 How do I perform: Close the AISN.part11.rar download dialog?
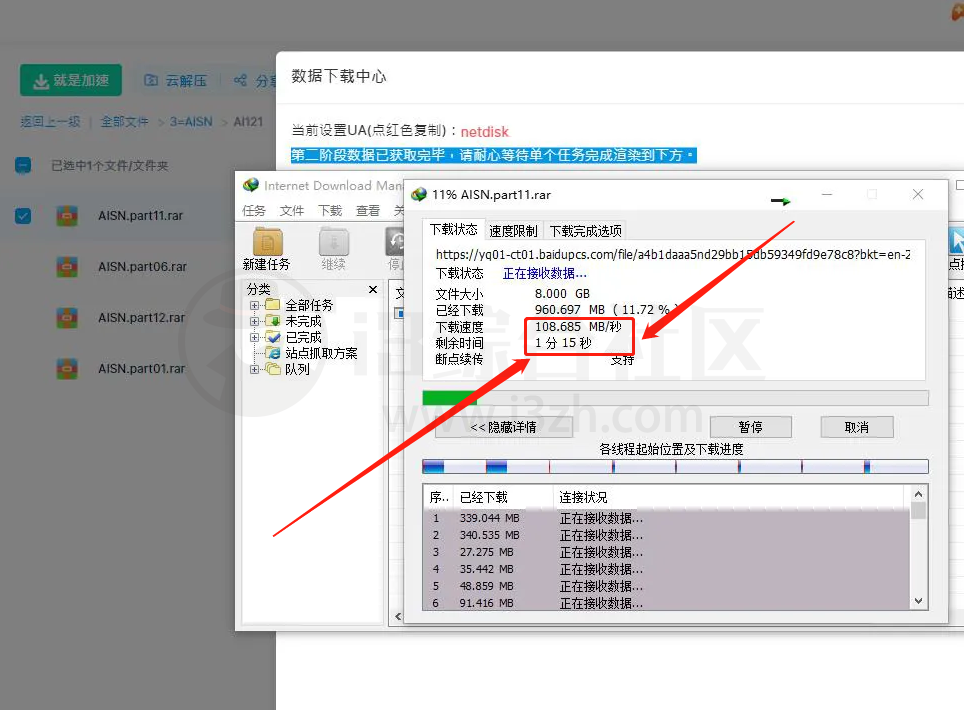click(918, 194)
